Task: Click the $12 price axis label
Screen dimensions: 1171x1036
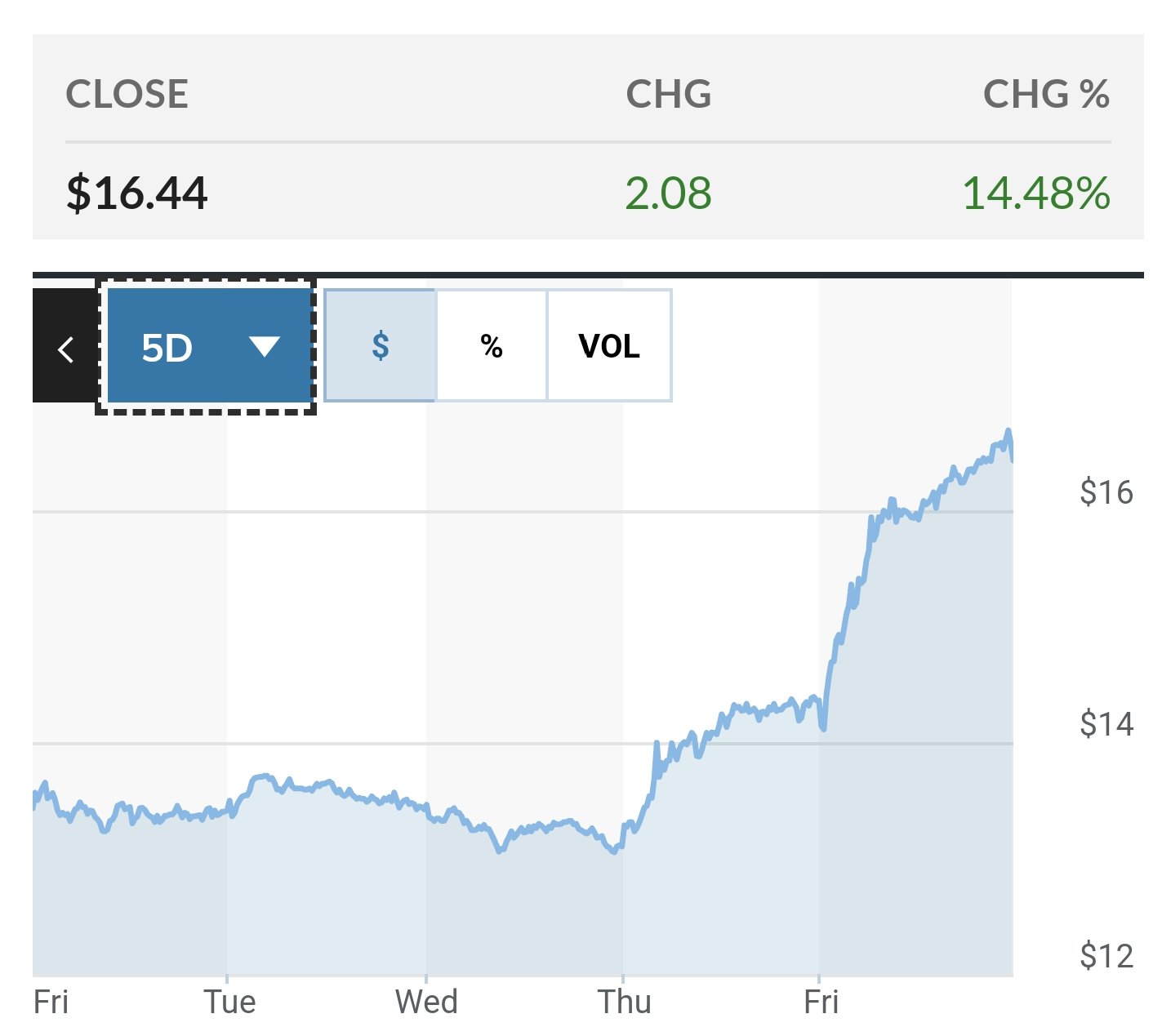Action: tap(1106, 956)
